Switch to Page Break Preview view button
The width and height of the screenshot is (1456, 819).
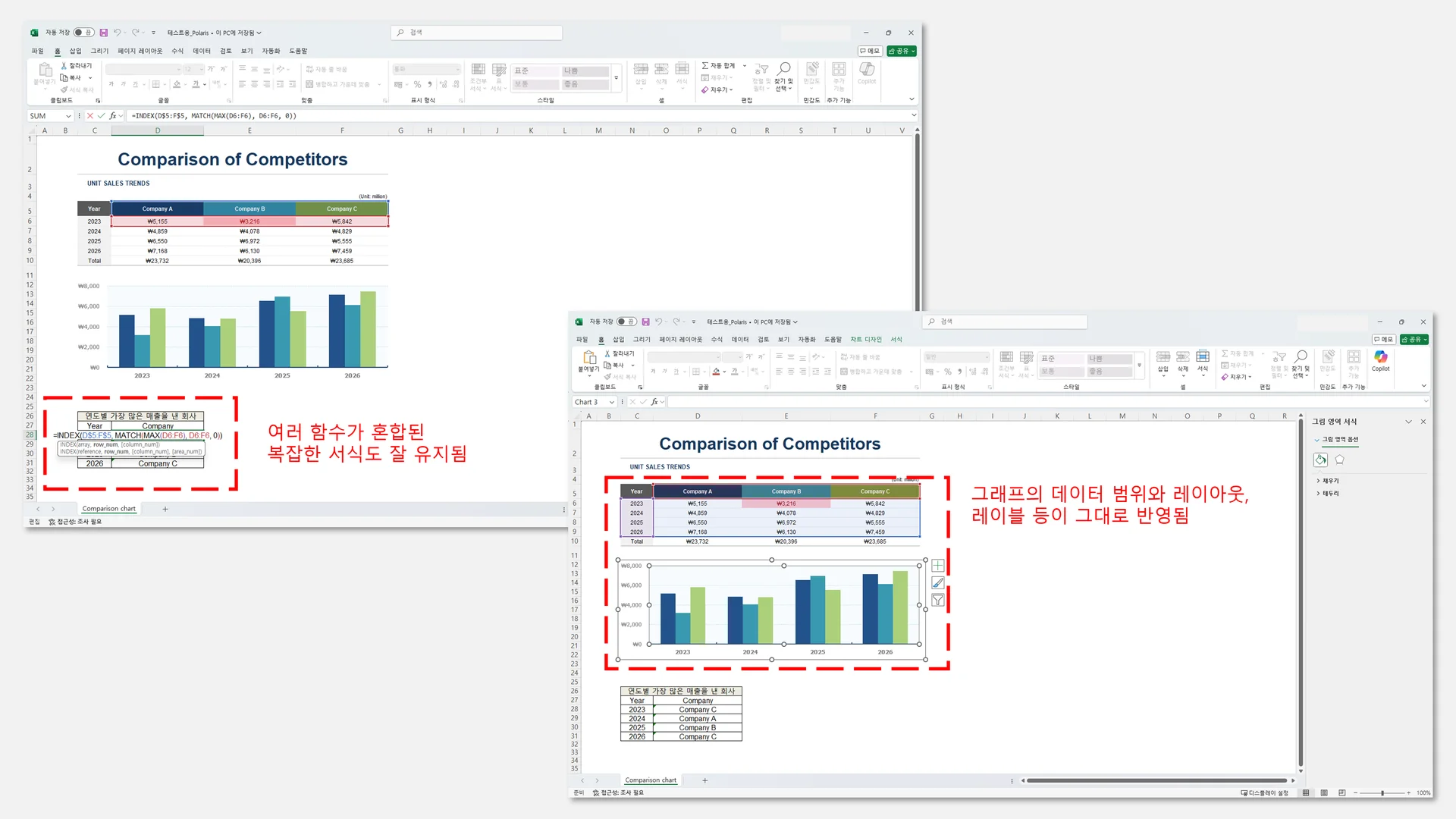pos(1341,792)
